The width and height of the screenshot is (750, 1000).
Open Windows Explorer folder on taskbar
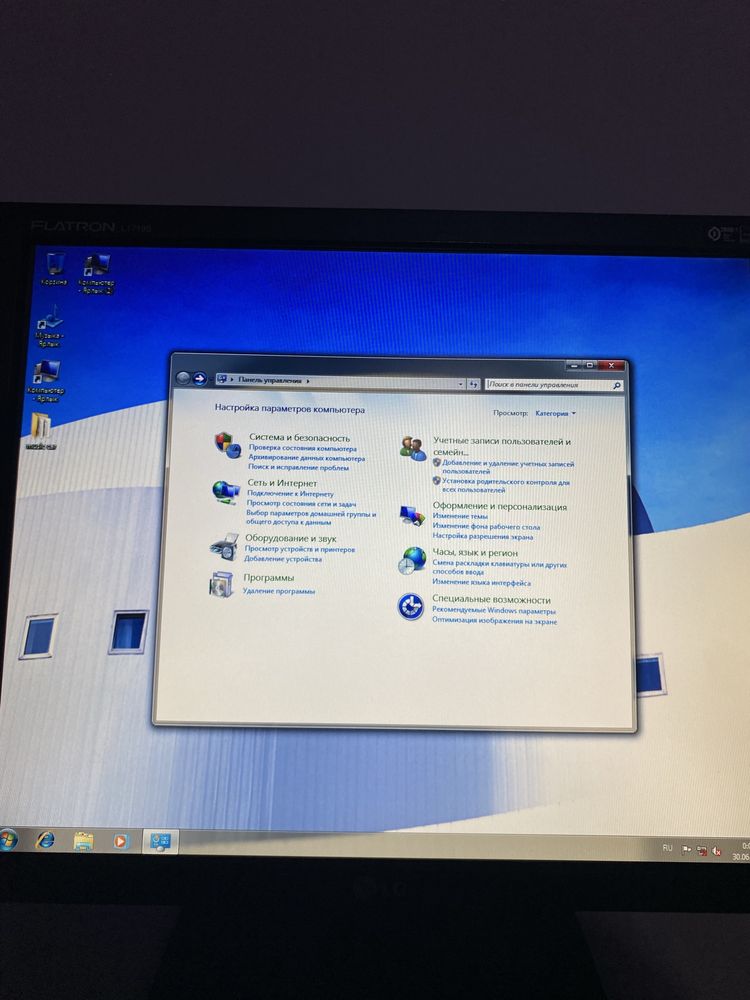[84, 841]
